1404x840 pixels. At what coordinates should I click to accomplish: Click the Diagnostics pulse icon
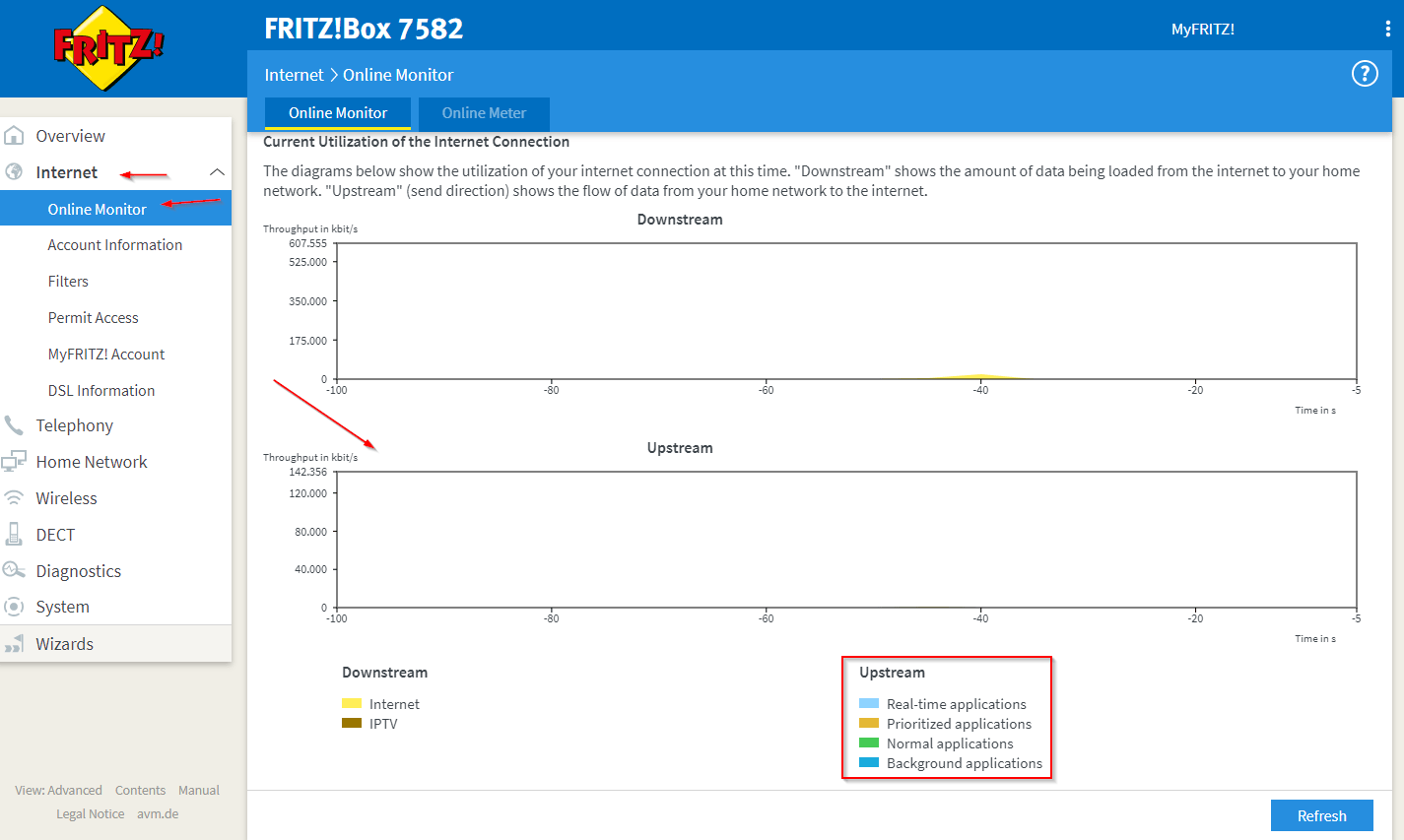pos(14,571)
